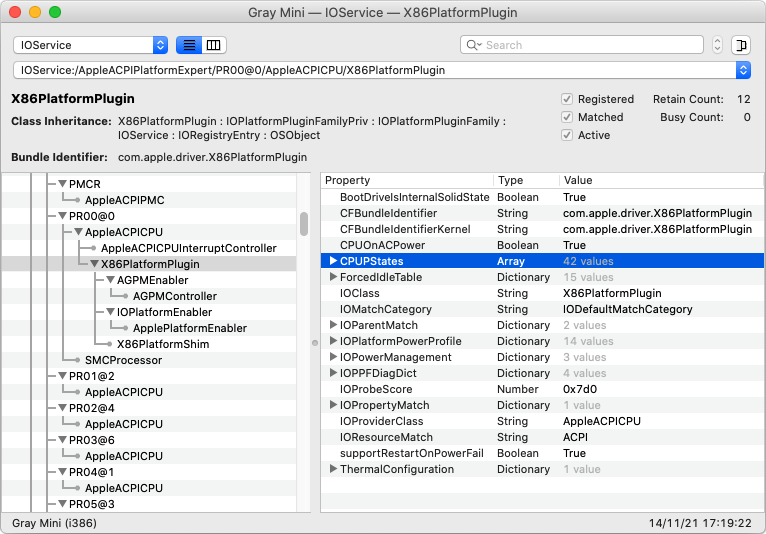Click the 0x7d0 value cell
The image size is (766, 534).
(x=580, y=389)
